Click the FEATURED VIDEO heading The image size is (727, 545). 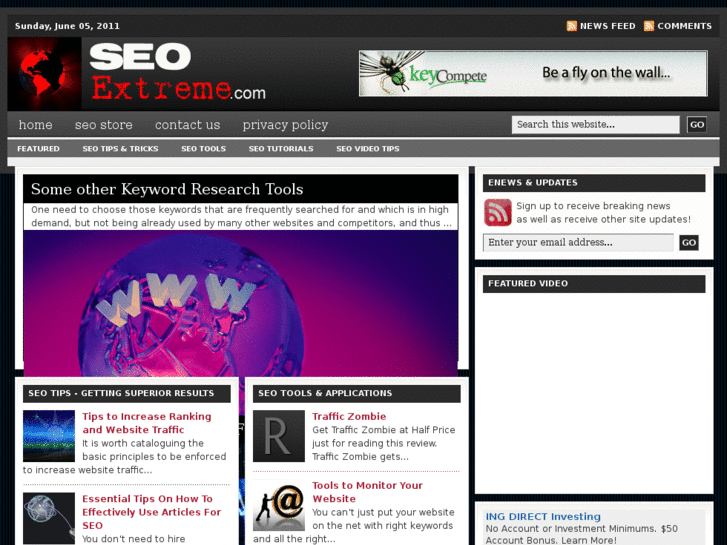pos(528,283)
